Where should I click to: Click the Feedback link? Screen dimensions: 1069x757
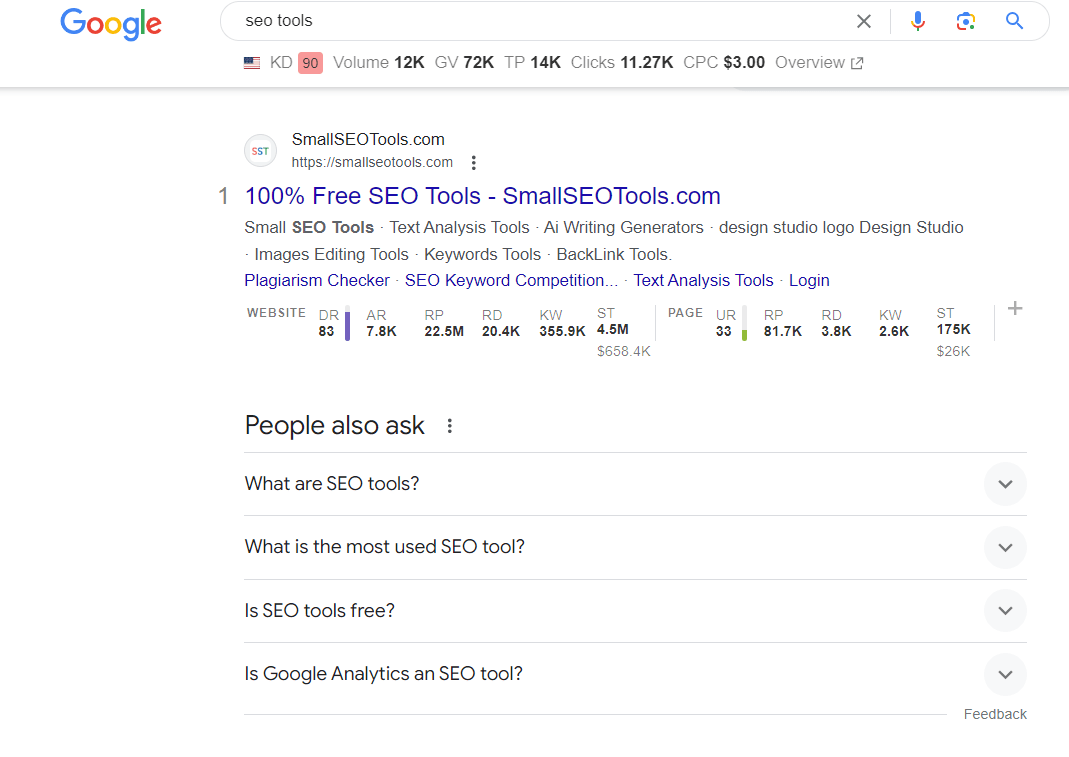[x=995, y=714]
